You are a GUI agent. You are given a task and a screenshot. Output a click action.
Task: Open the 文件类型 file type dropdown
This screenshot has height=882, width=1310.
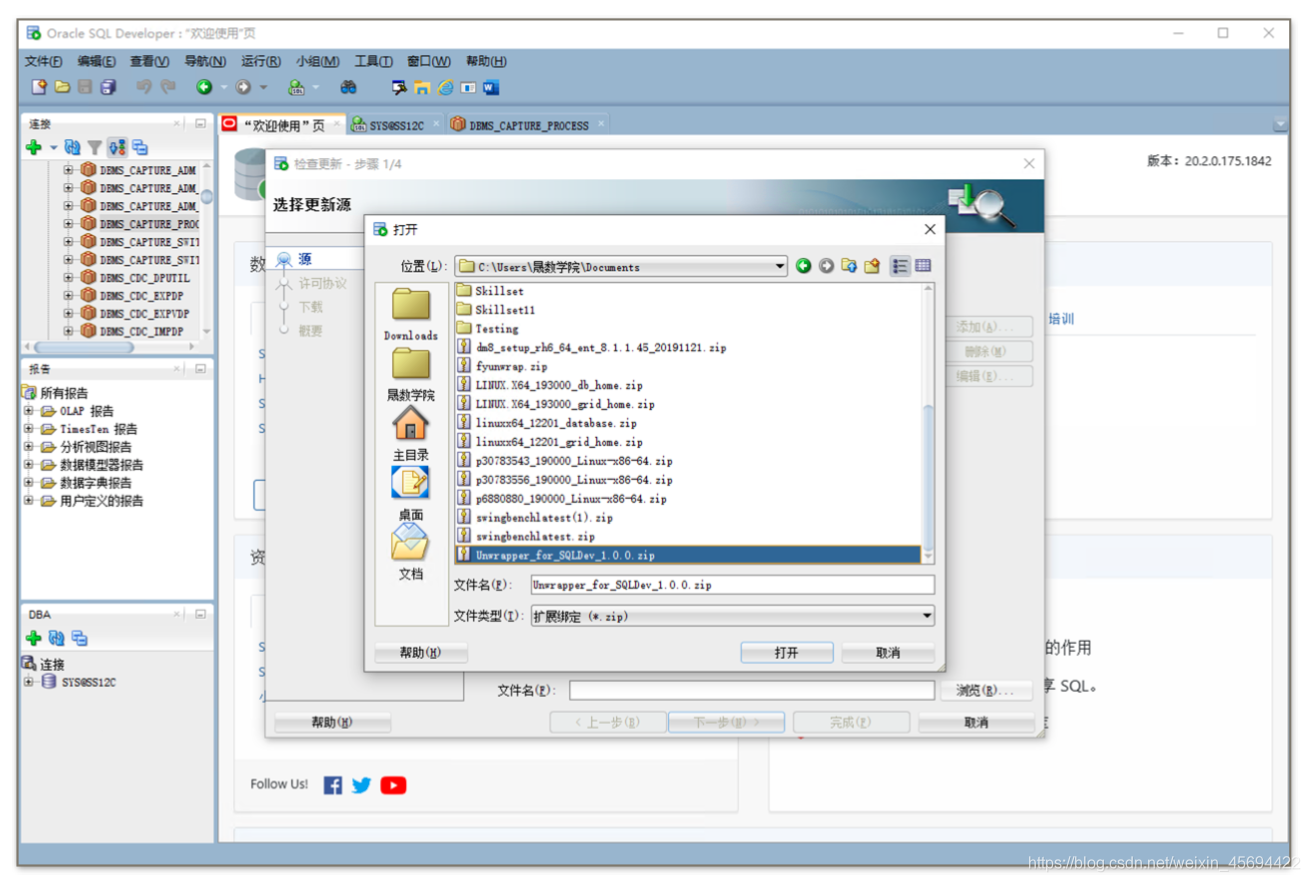click(x=927, y=616)
